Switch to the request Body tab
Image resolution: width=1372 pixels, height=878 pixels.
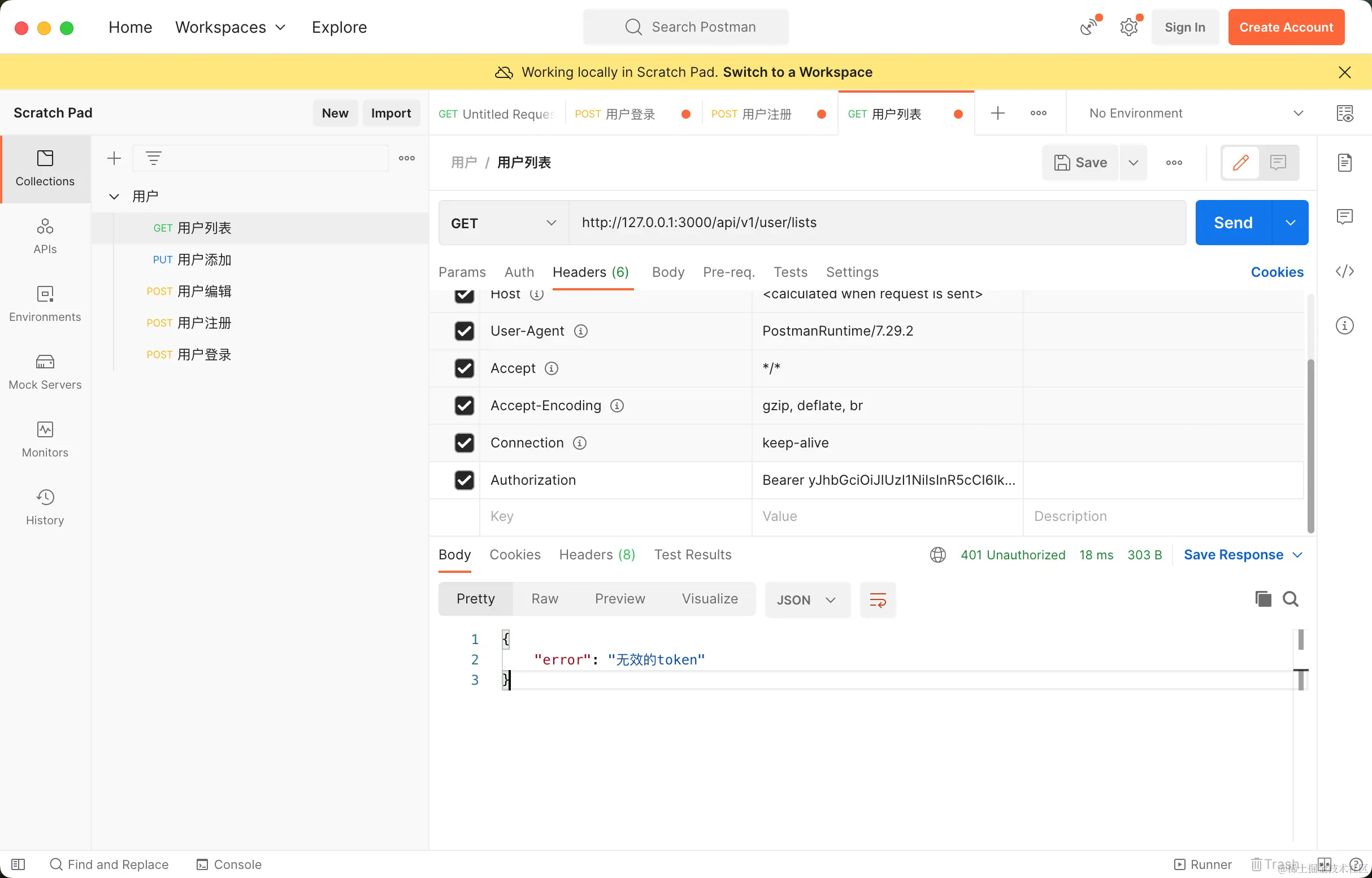coord(668,272)
